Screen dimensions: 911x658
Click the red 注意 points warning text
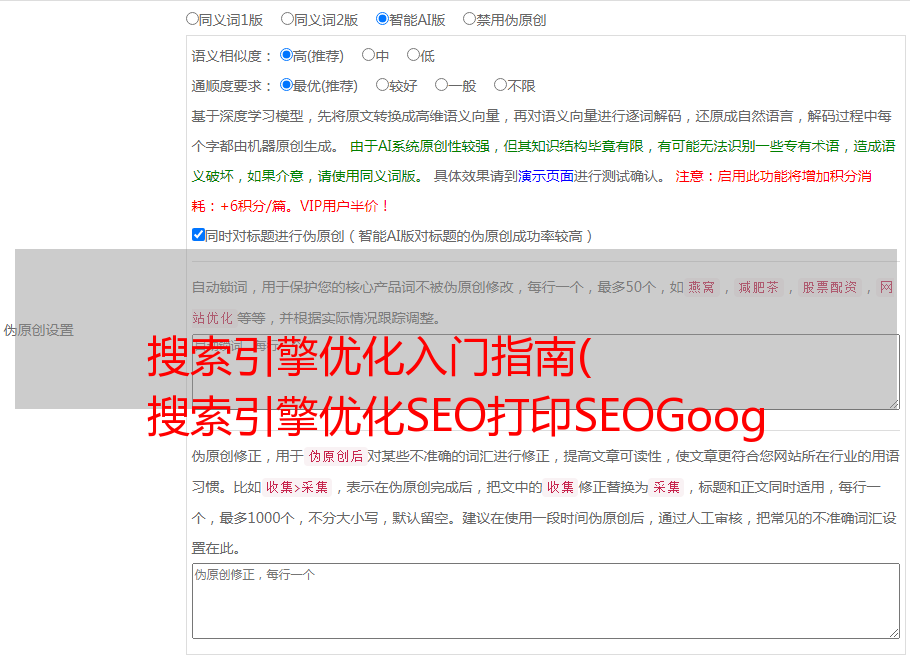532,191
